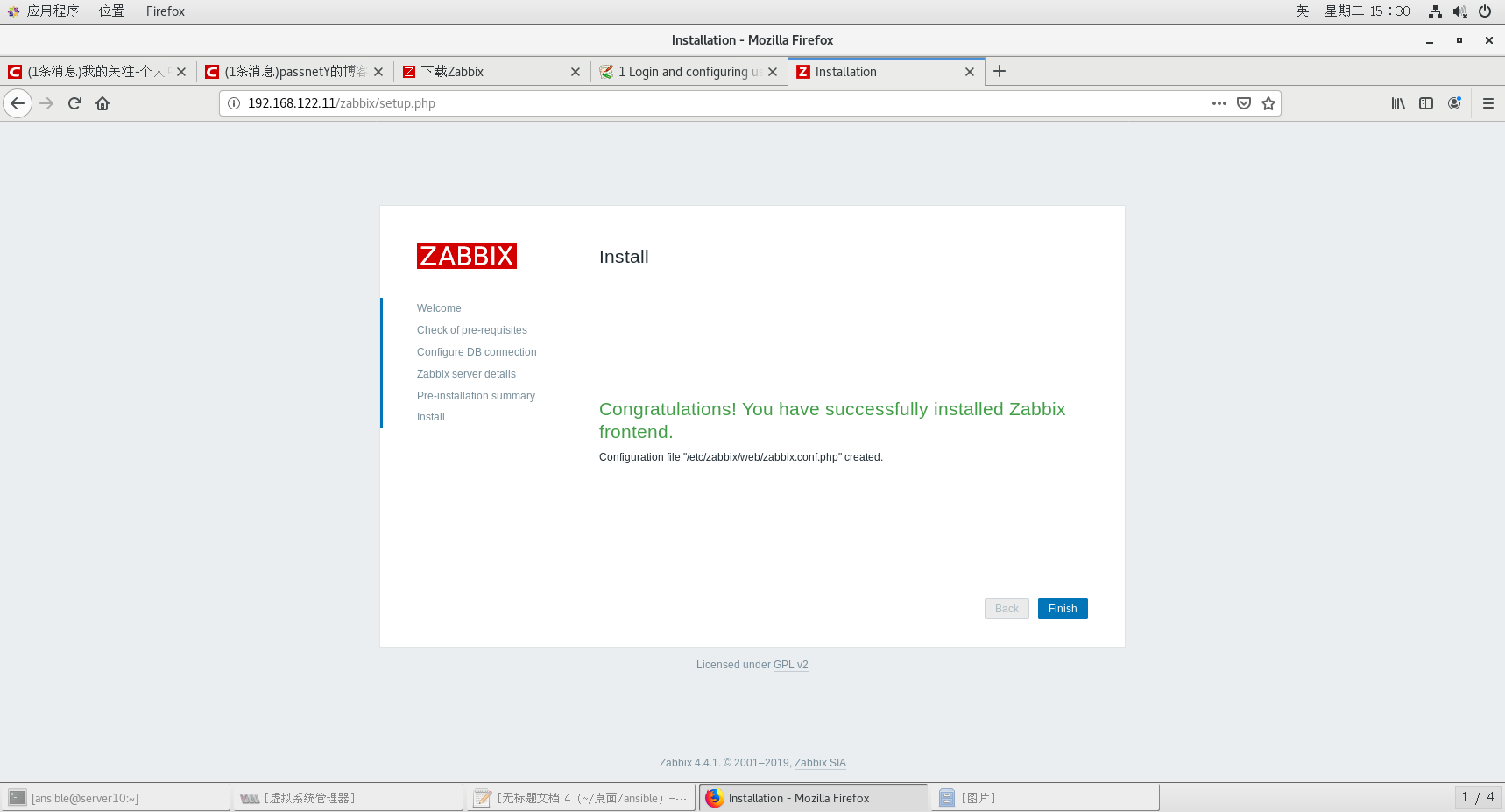Click the ZABBIX logo
The height and width of the screenshot is (812, 1505).
(x=467, y=256)
